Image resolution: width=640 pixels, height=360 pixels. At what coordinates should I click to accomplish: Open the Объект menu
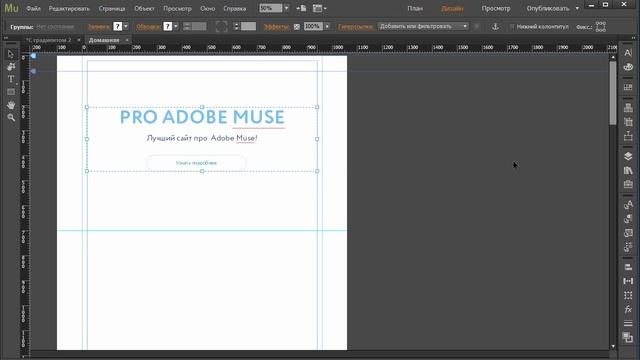[144, 8]
